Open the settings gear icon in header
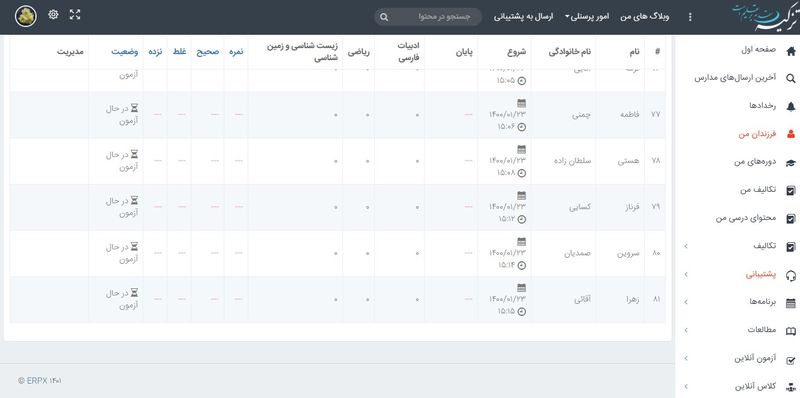The width and height of the screenshot is (800, 398). (53, 14)
